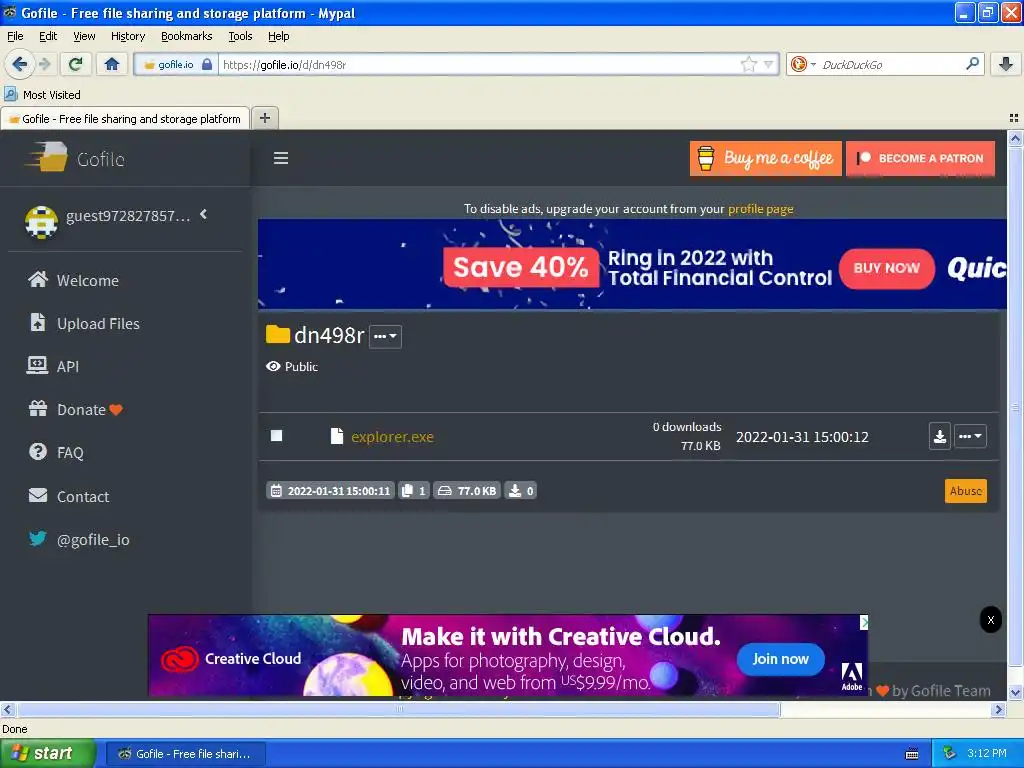Click the Public visibility eye icon

click(273, 366)
